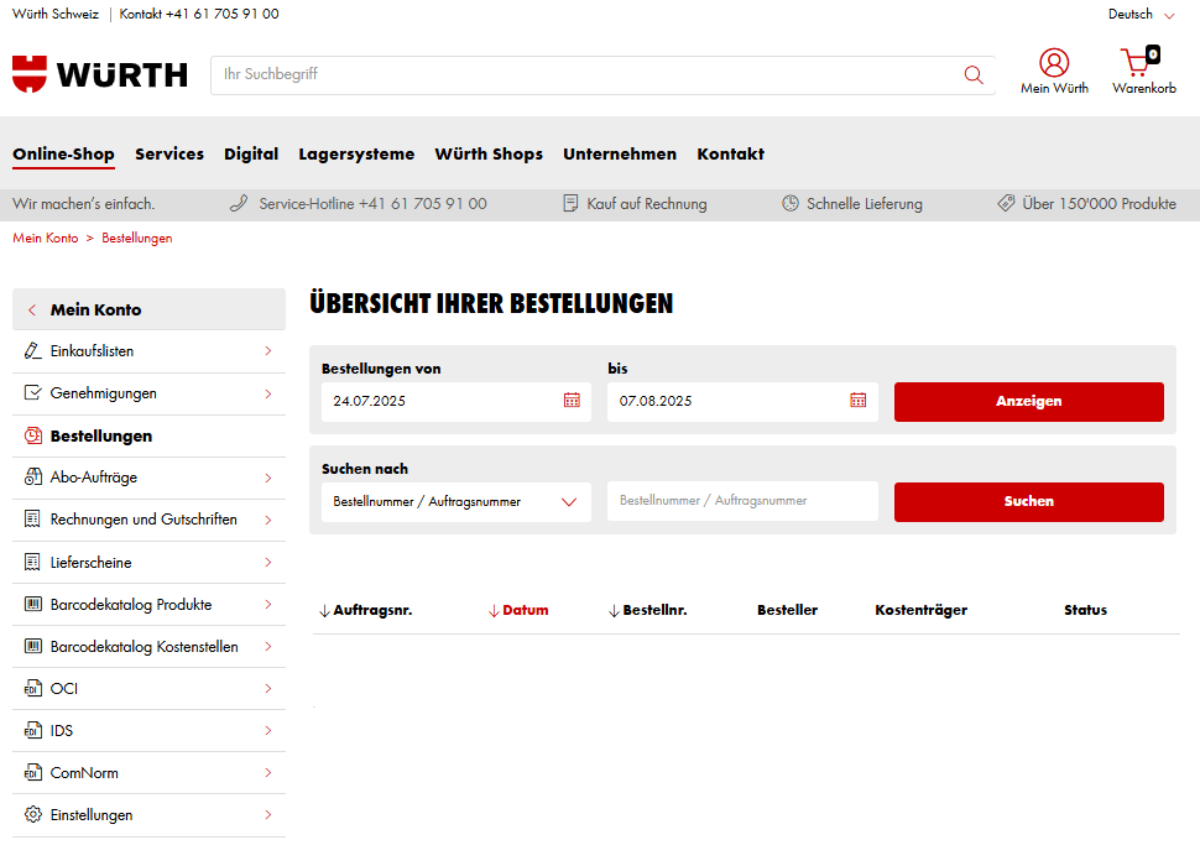Click the Abo-Aufträge icon

[x=32, y=478]
